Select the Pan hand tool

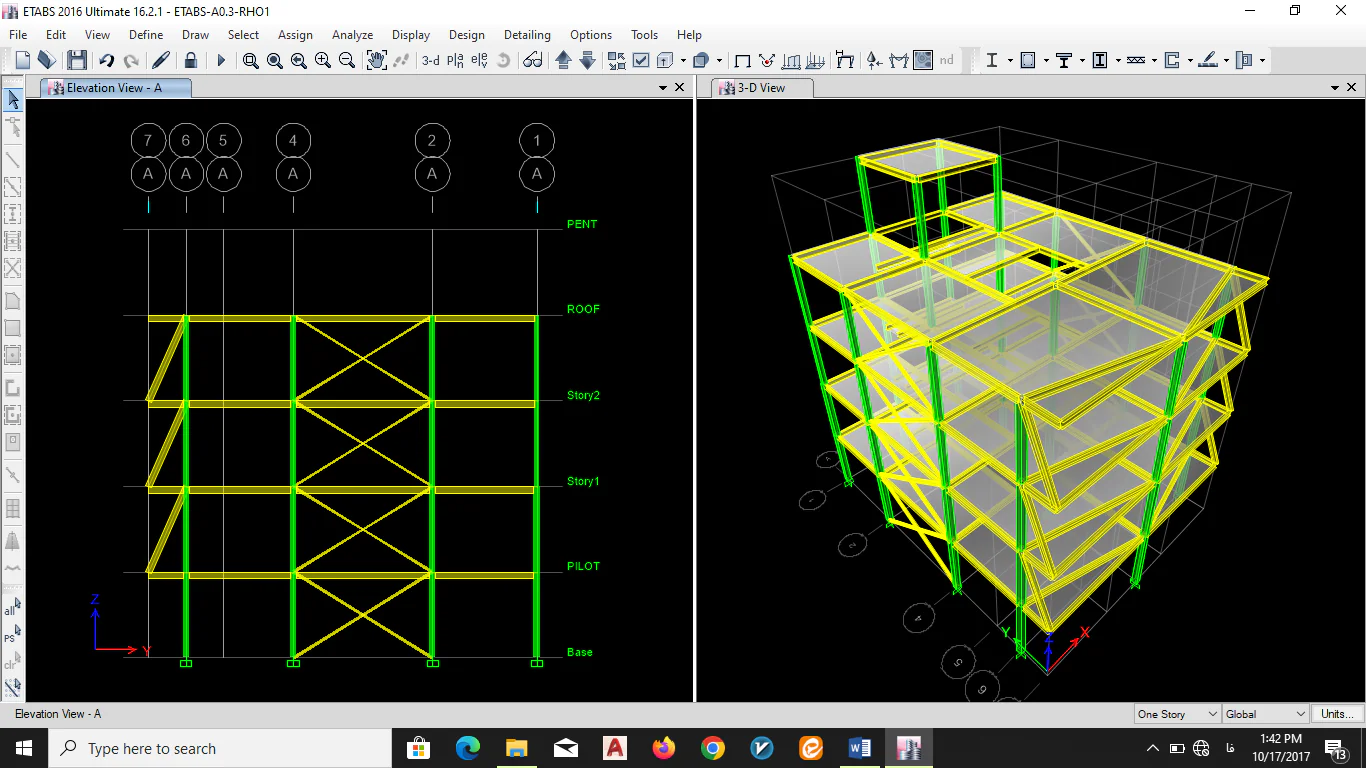point(376,60)
